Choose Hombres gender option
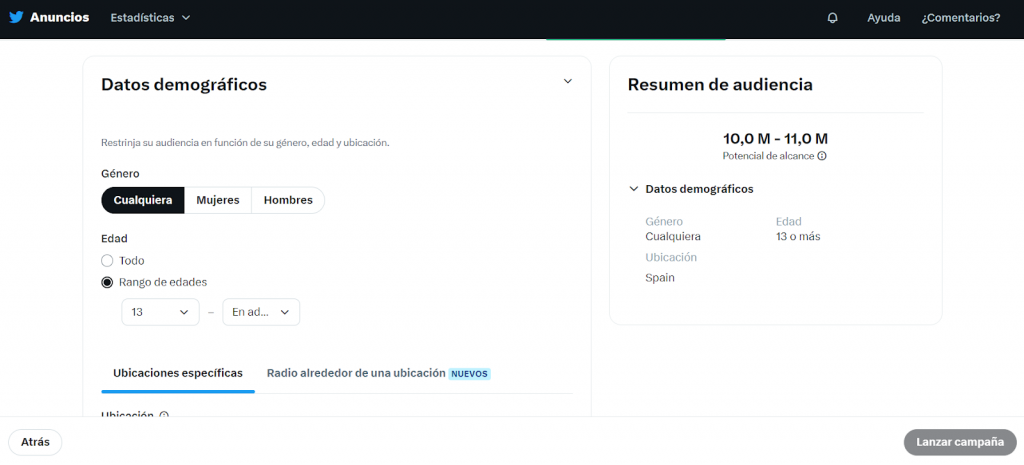The height and width of the screenshot is (465, 1024). click(288, 200)
